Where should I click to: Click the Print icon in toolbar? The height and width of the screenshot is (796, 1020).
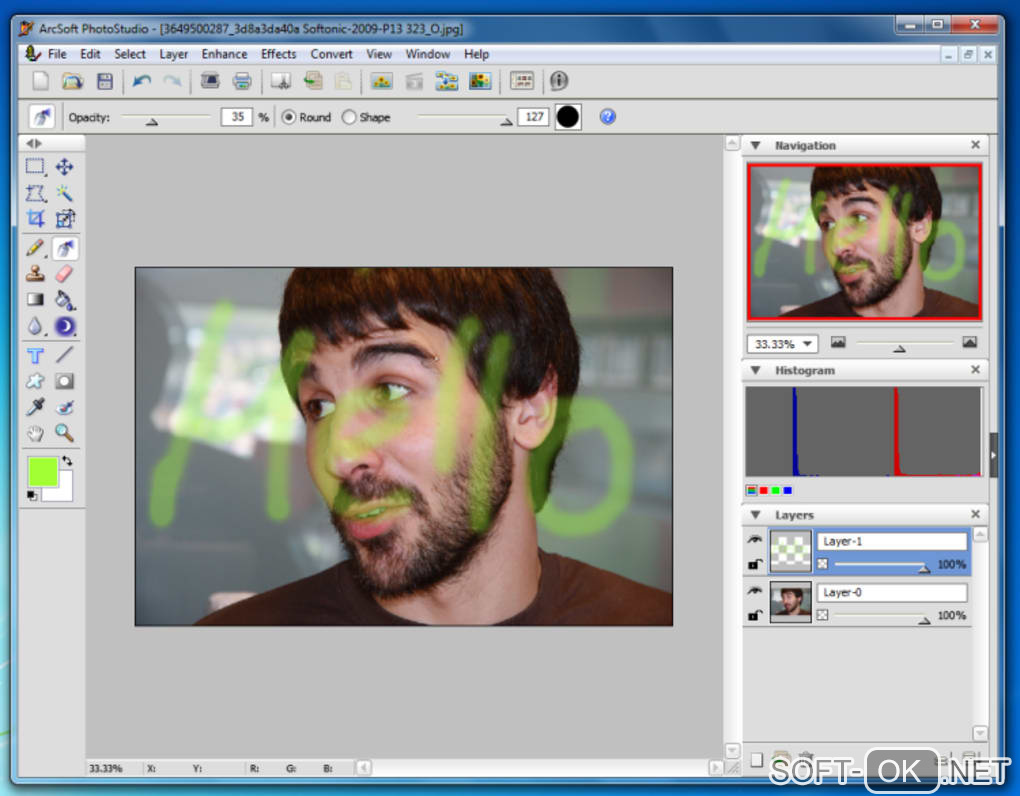point(241,81)
